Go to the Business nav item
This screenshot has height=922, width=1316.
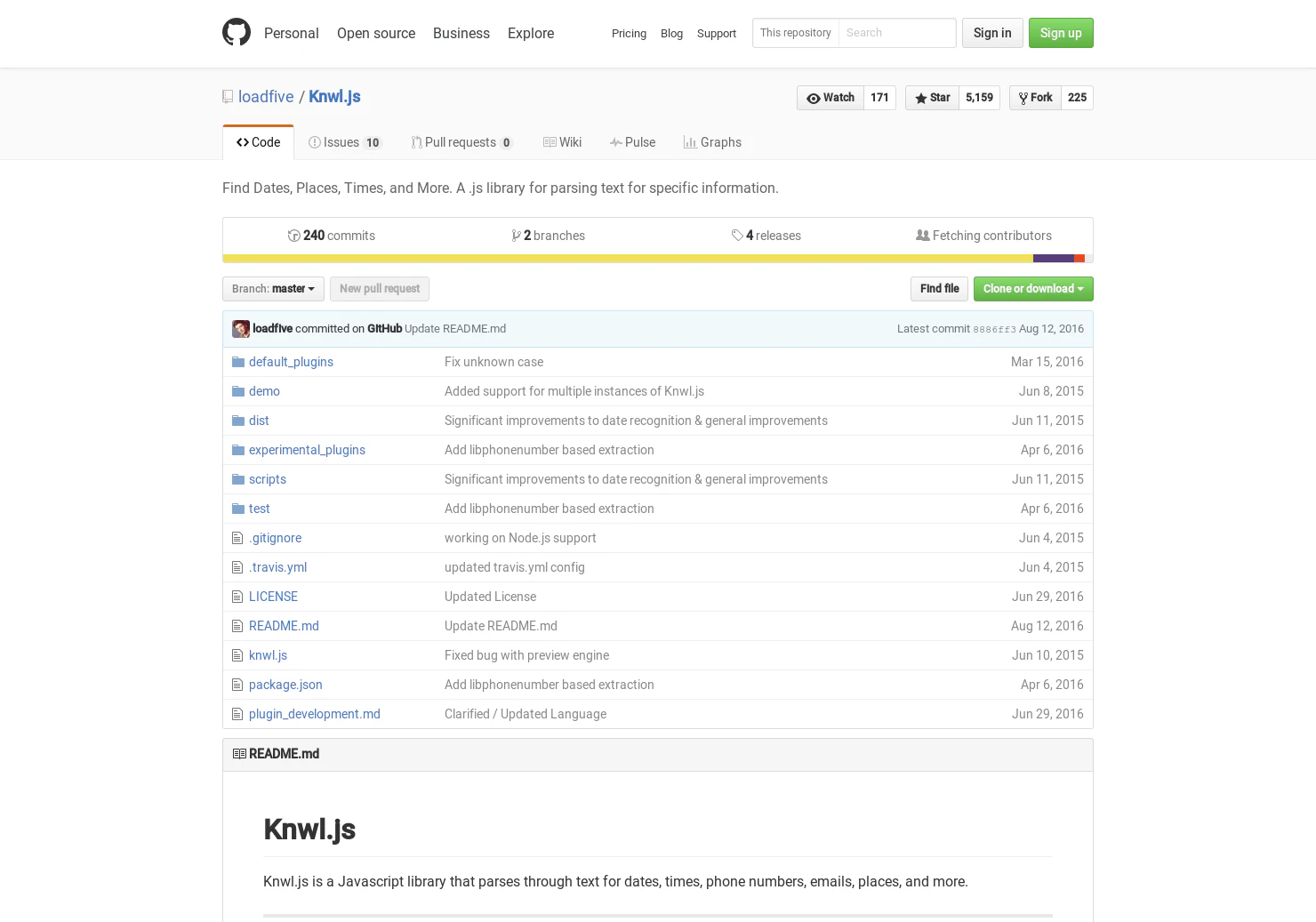461,33
